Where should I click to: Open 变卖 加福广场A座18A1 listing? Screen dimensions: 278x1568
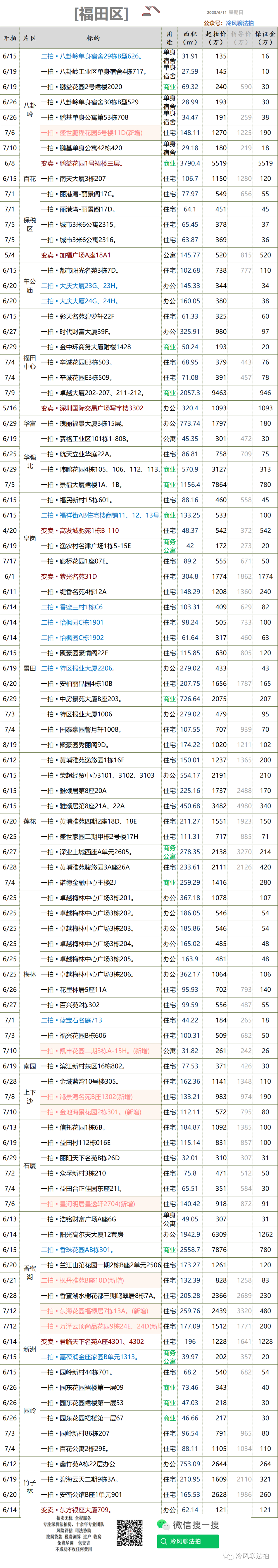pyautogui.click(x=76, y=255)
